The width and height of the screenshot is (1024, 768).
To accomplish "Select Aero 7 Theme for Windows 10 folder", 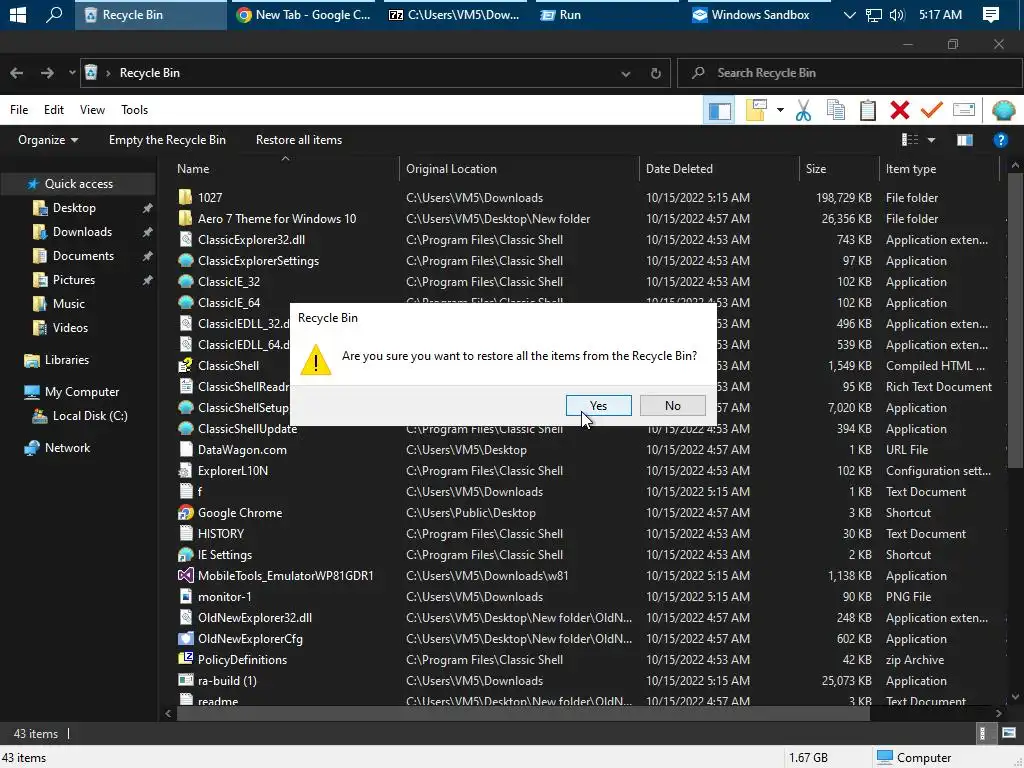I will point(586,219).
